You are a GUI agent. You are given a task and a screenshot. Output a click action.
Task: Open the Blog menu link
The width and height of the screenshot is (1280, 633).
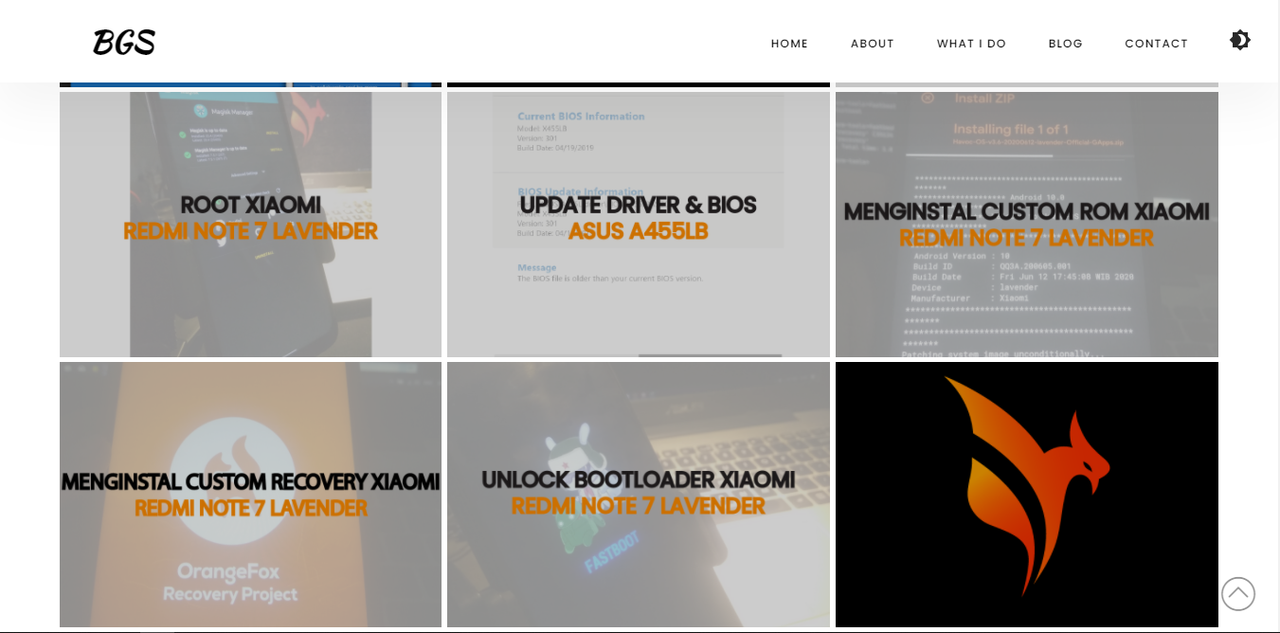[1065, 44]
